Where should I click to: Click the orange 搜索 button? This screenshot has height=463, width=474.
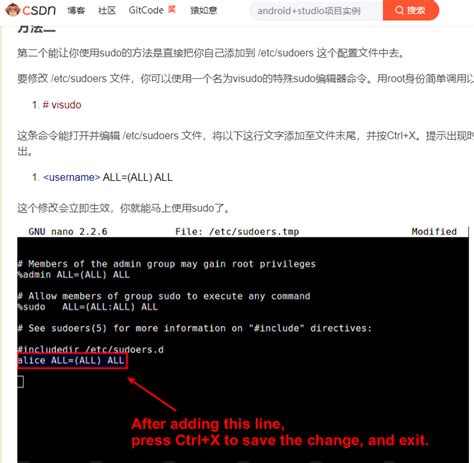click(x=411, y=10)
